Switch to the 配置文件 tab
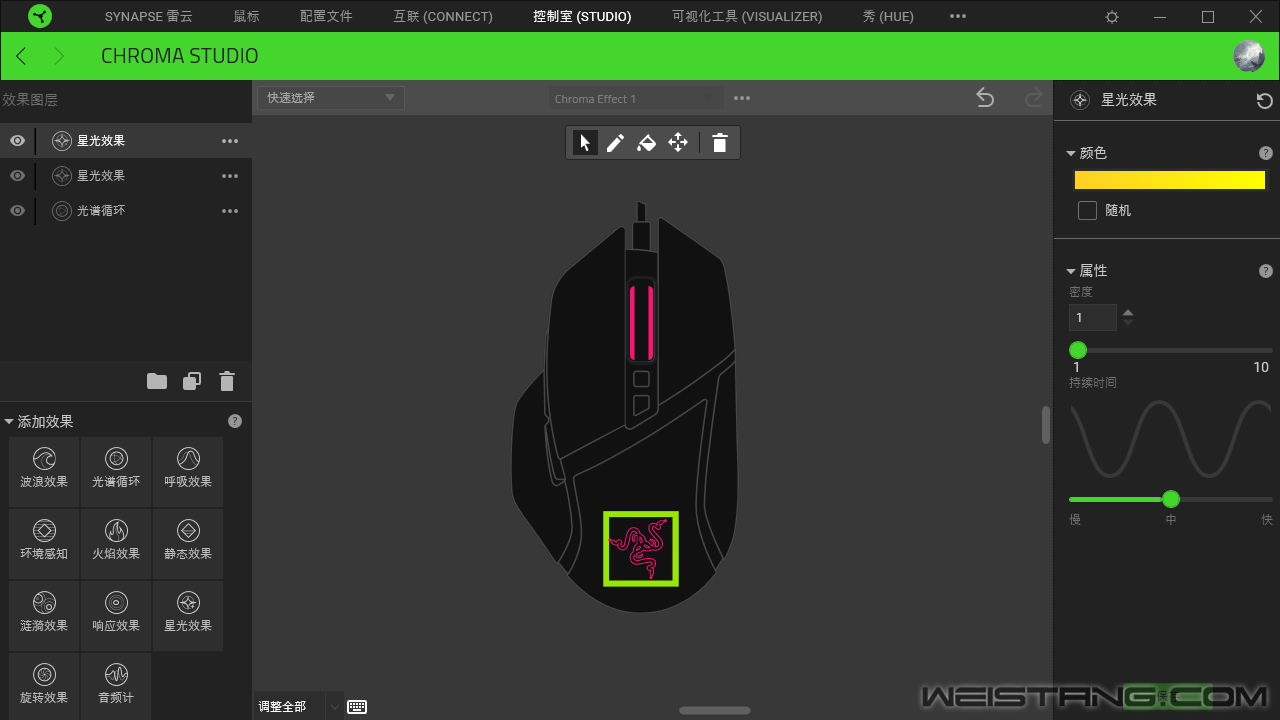This screenshot has height=720, width=1280. (x=326, y=17)
